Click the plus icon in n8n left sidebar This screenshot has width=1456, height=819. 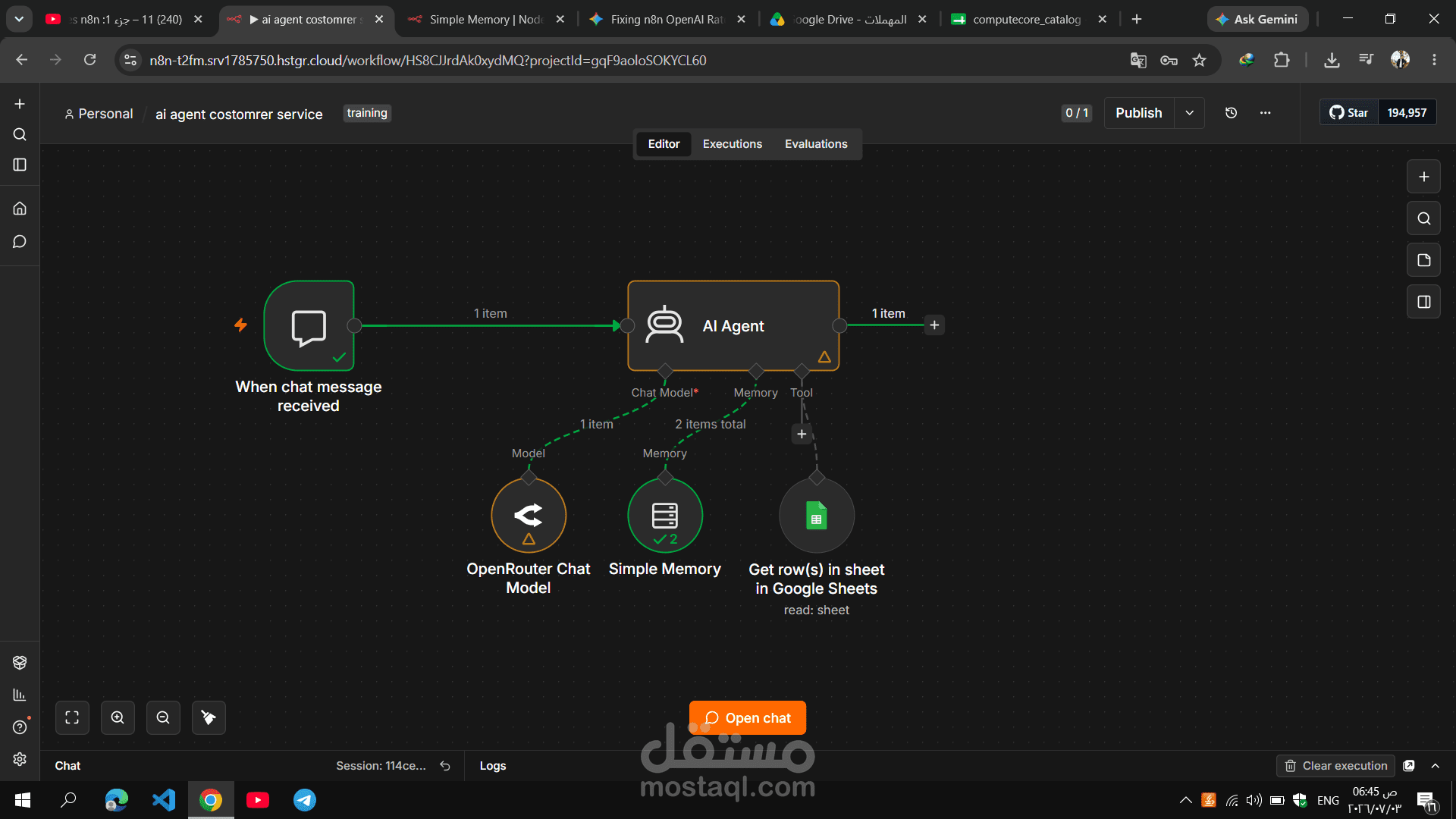pos(20,104)
